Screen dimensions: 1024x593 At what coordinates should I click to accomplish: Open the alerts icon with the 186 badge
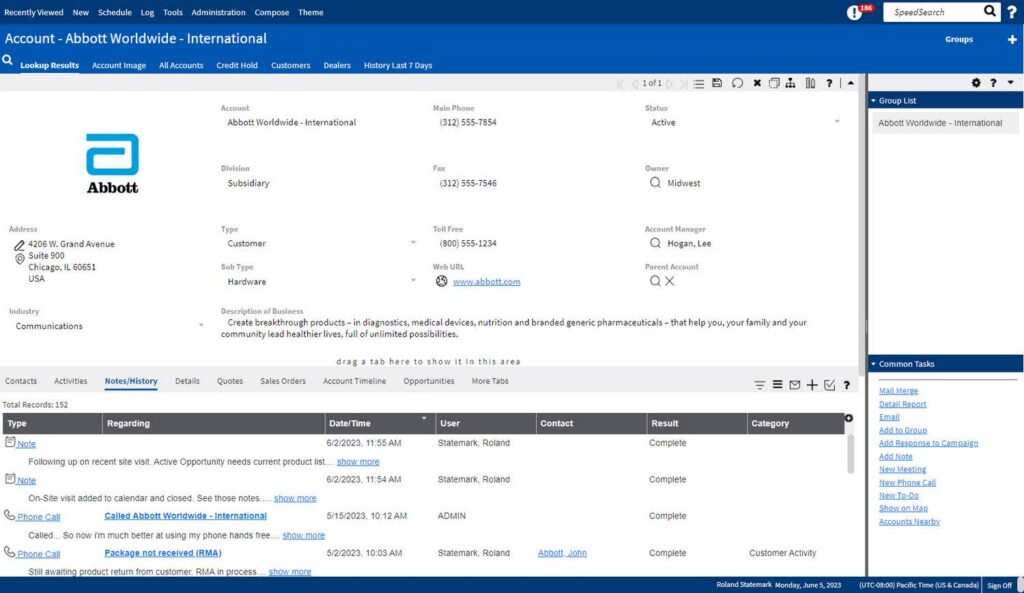[x=855, y=13]
